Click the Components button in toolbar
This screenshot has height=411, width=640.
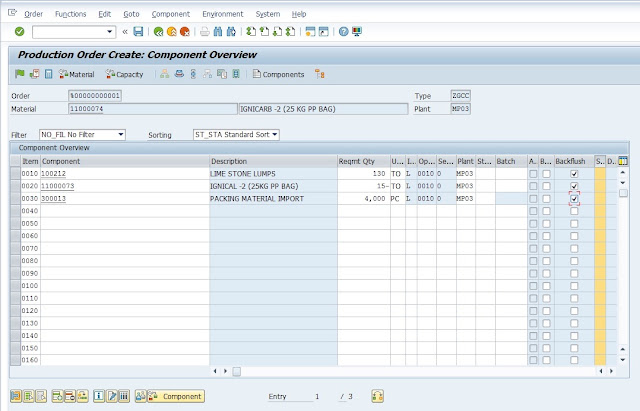point(278,74)
